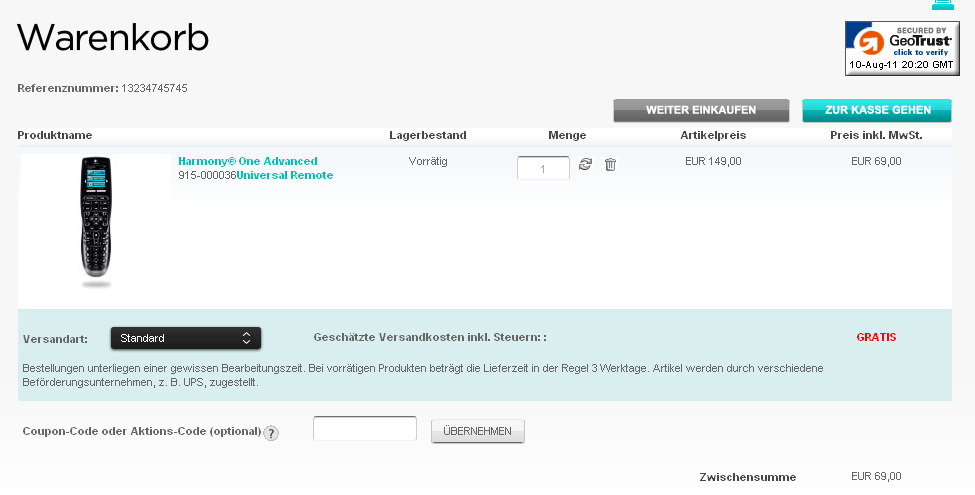Open the Universal Remote product link
The width and height of the screenshot is (975, 495).
point(285,175)
